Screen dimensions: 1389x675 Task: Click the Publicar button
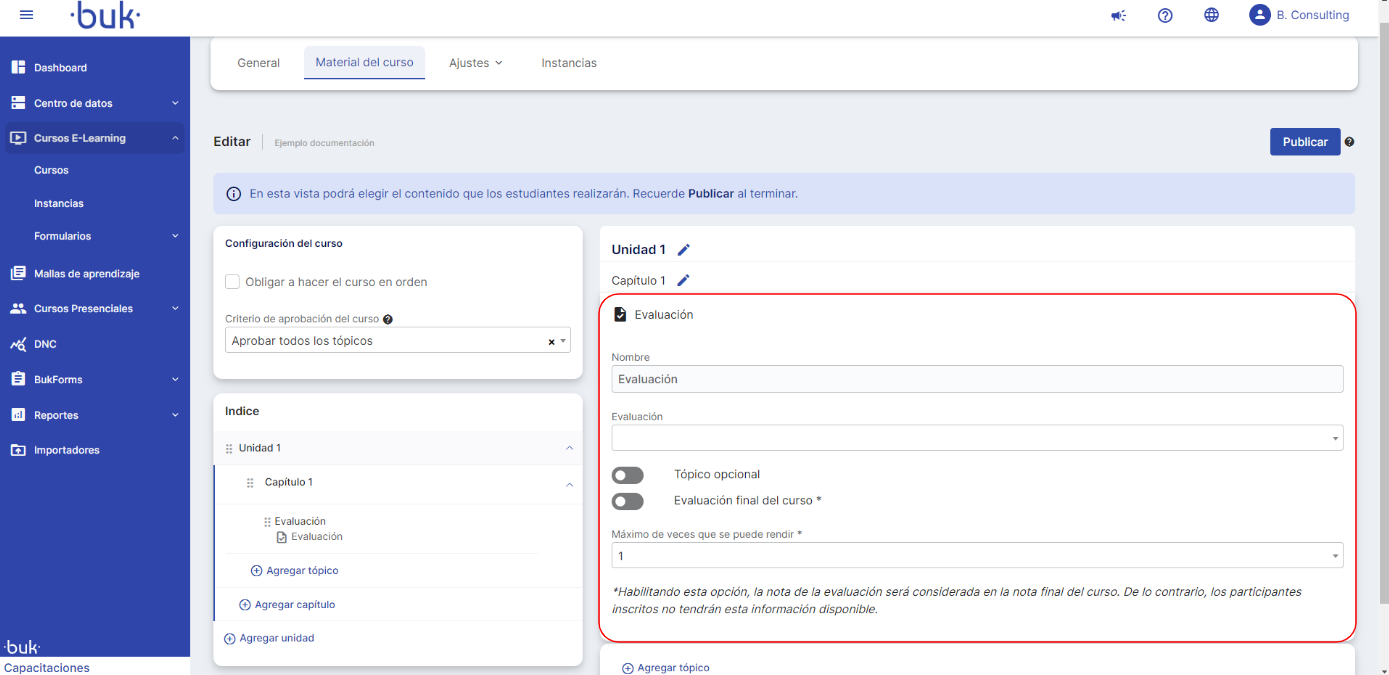tap(1304, 142)
